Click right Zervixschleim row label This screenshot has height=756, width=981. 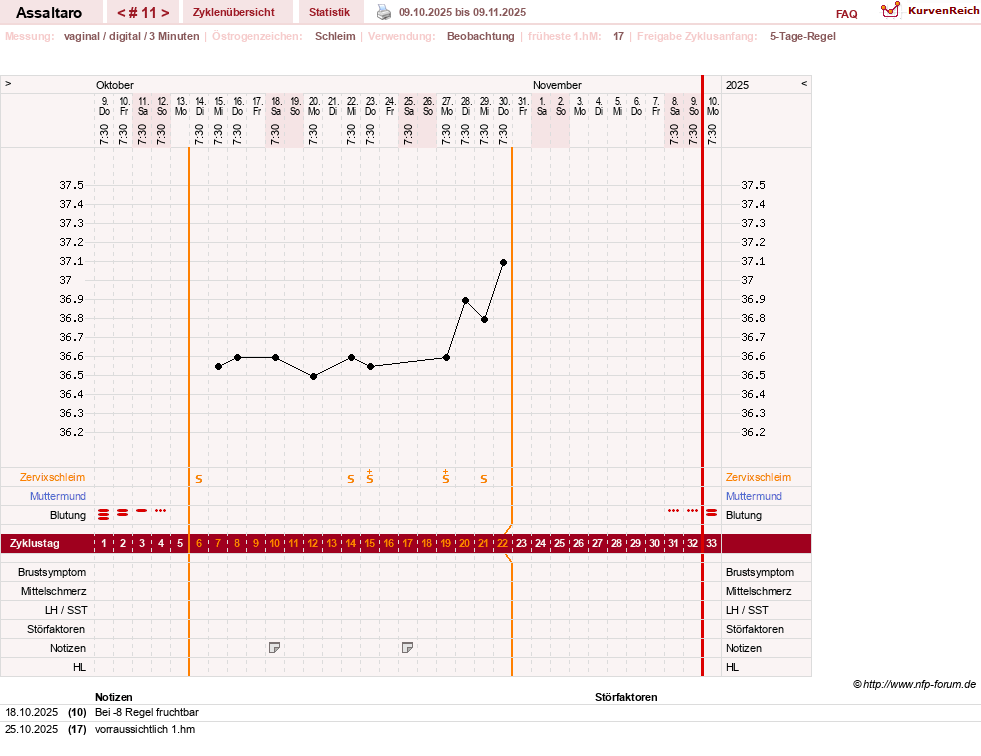pos(758,477)
